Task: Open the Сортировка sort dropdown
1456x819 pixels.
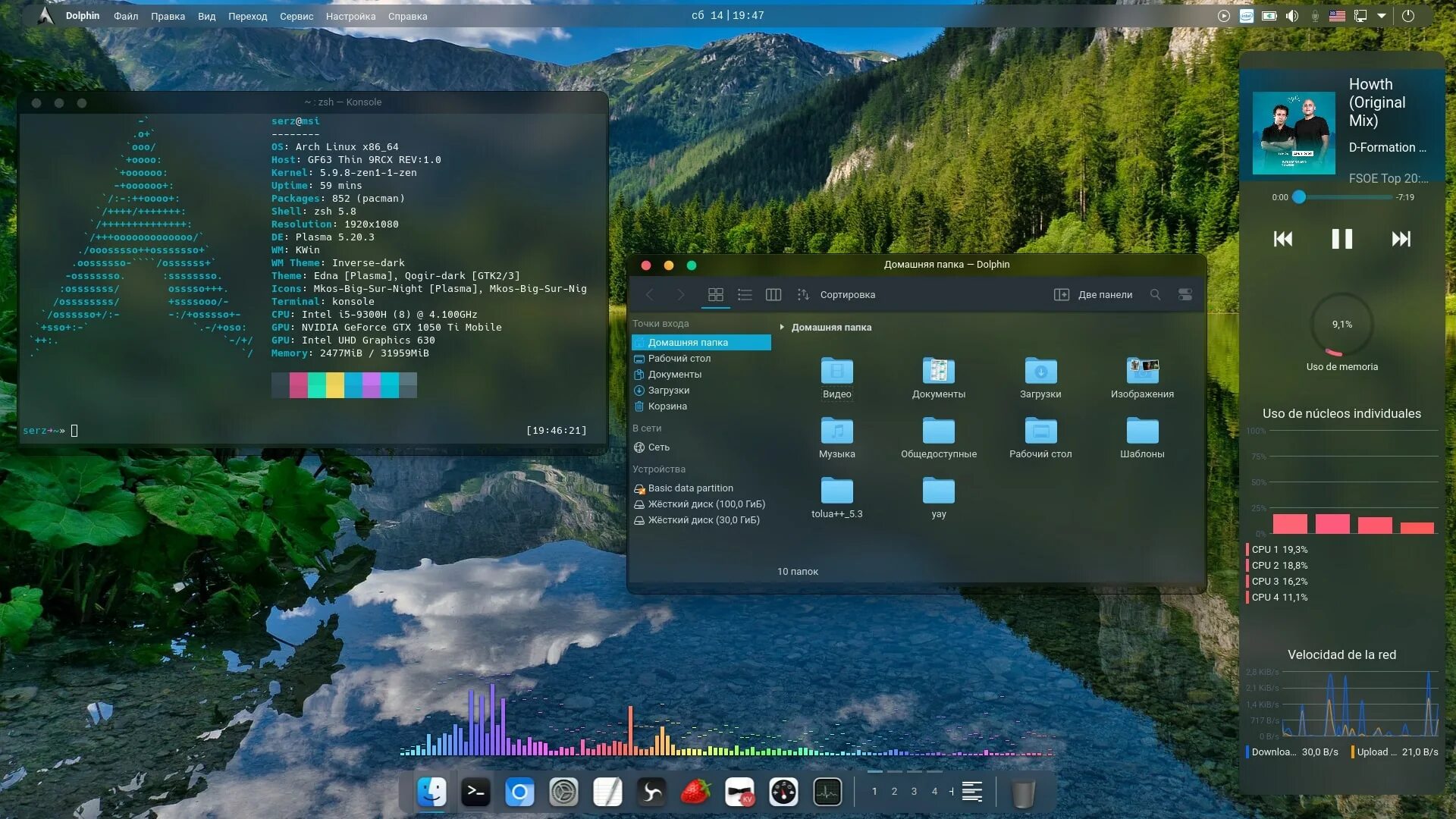Action: click(x=836, y=294)
